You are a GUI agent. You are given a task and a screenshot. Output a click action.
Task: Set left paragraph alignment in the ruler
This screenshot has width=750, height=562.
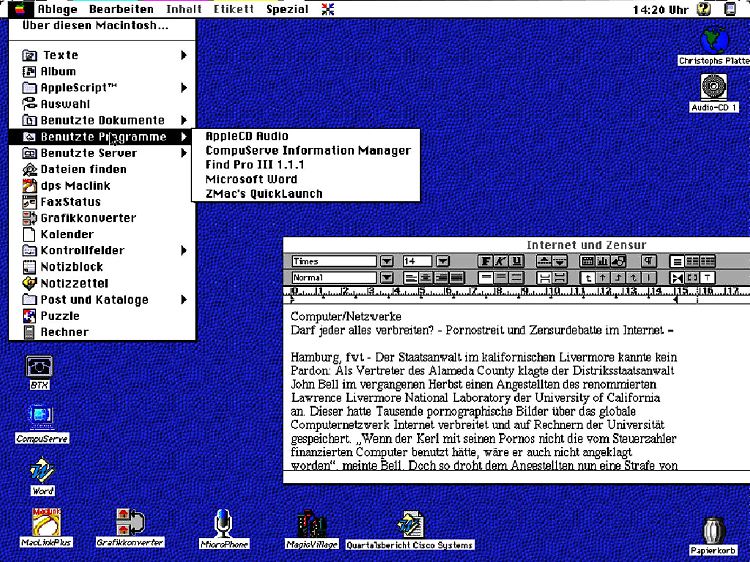410,277
